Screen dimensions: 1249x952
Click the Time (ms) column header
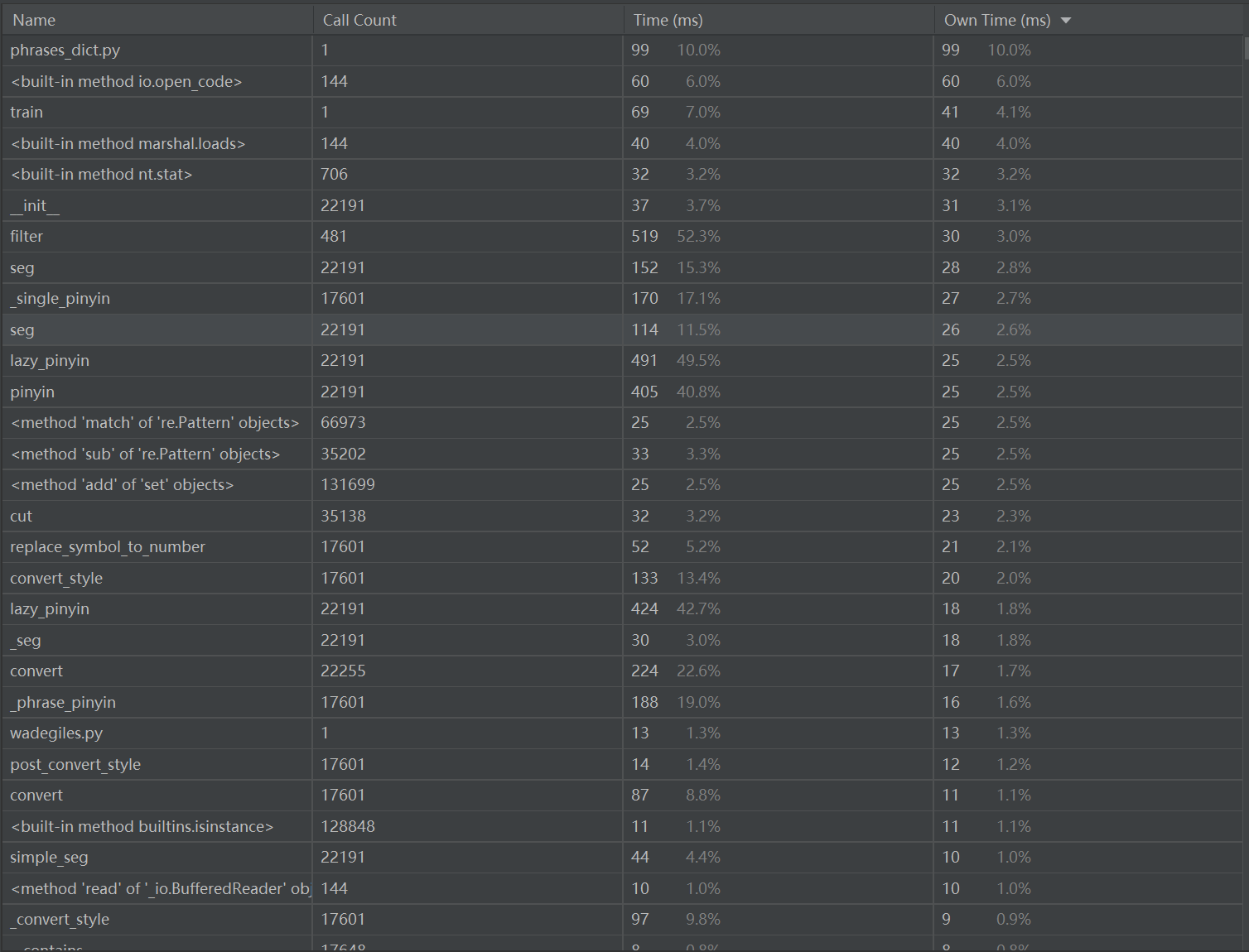[668, 21]
